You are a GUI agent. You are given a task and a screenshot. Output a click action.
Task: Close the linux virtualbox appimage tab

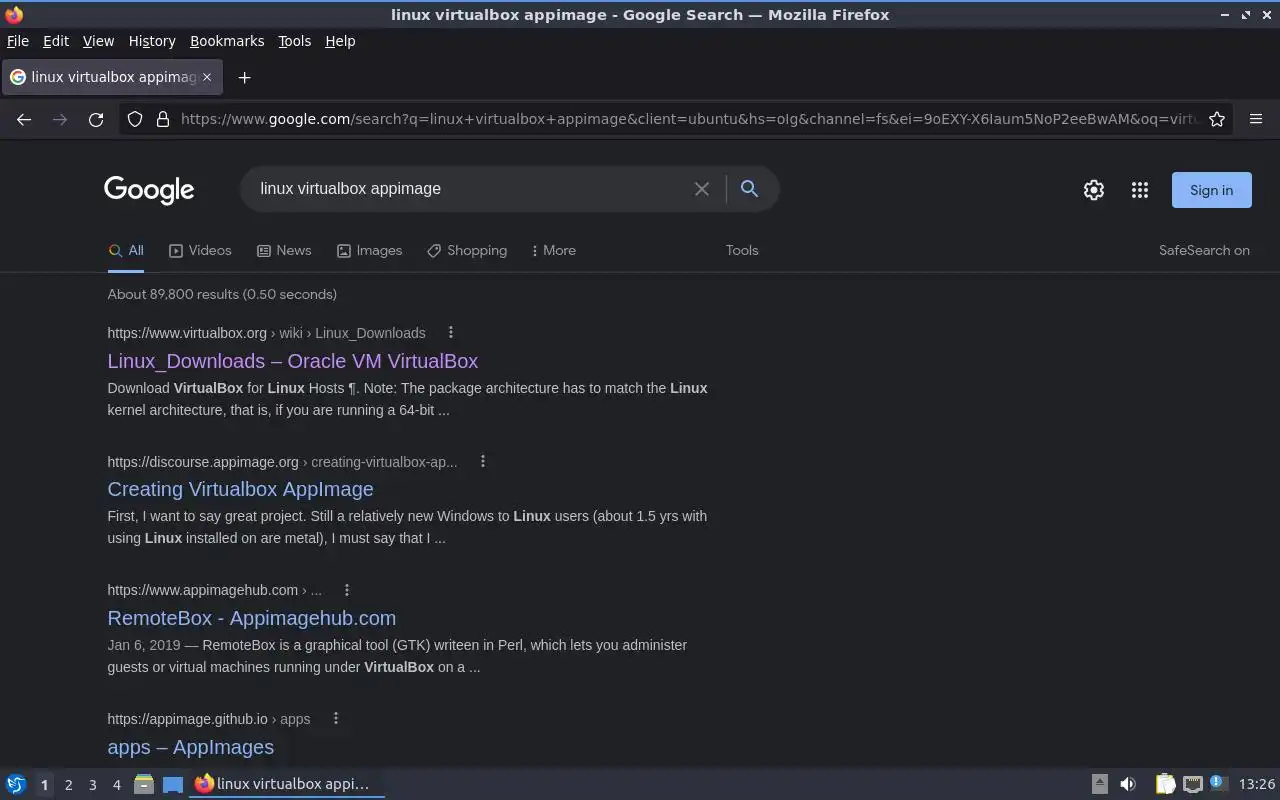coord(207,77)
